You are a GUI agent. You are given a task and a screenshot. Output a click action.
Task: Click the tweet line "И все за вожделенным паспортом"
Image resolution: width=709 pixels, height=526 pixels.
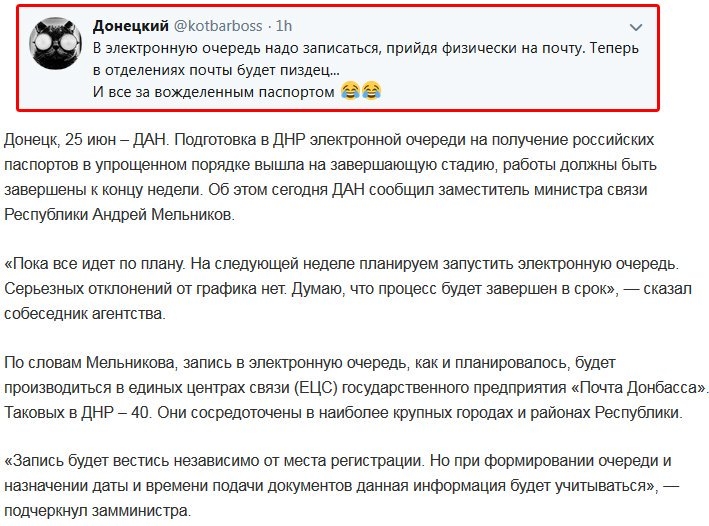coord(212,93)
